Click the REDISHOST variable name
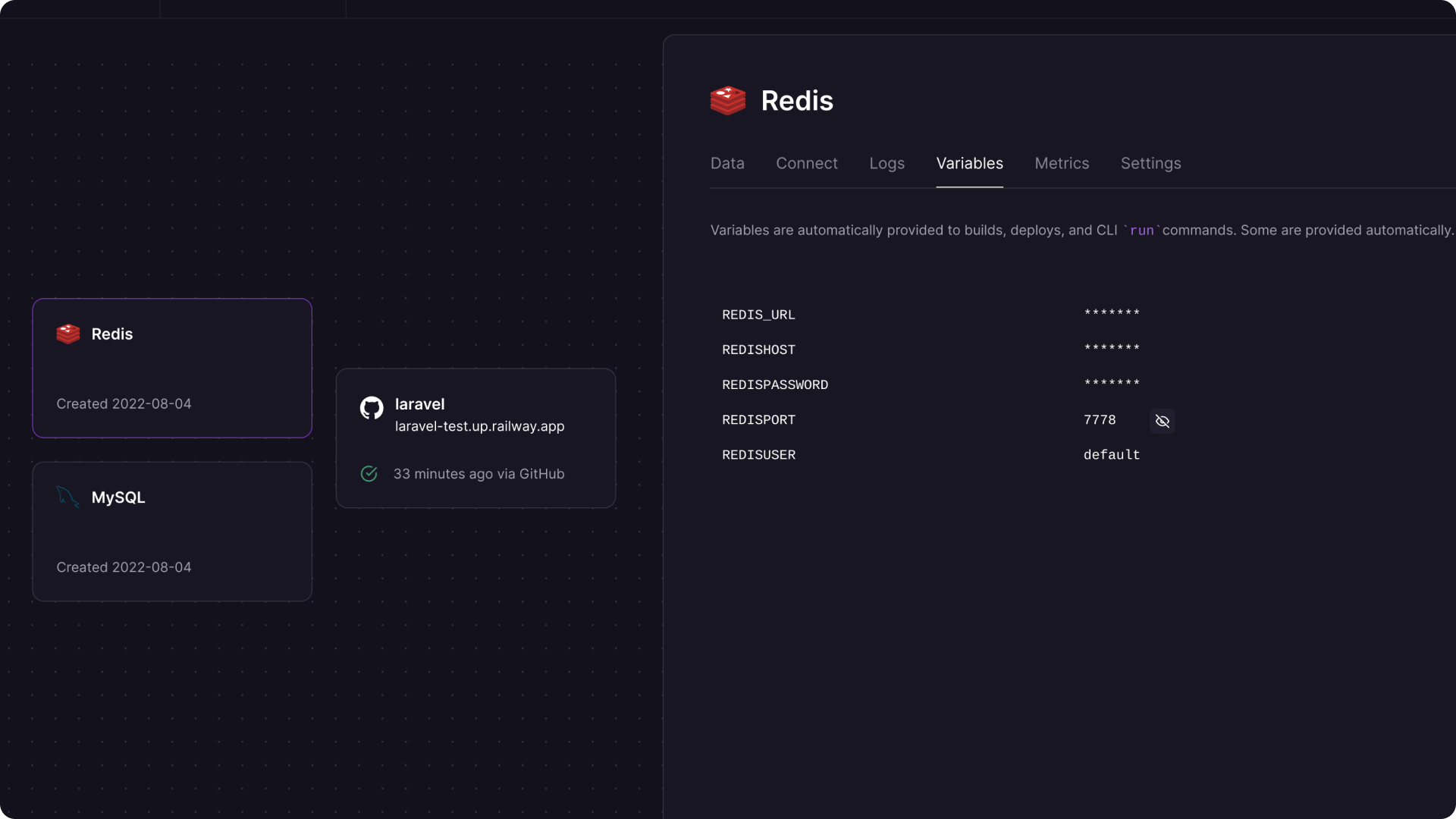Screen dimensions: 1456x819 coord(758,350)
